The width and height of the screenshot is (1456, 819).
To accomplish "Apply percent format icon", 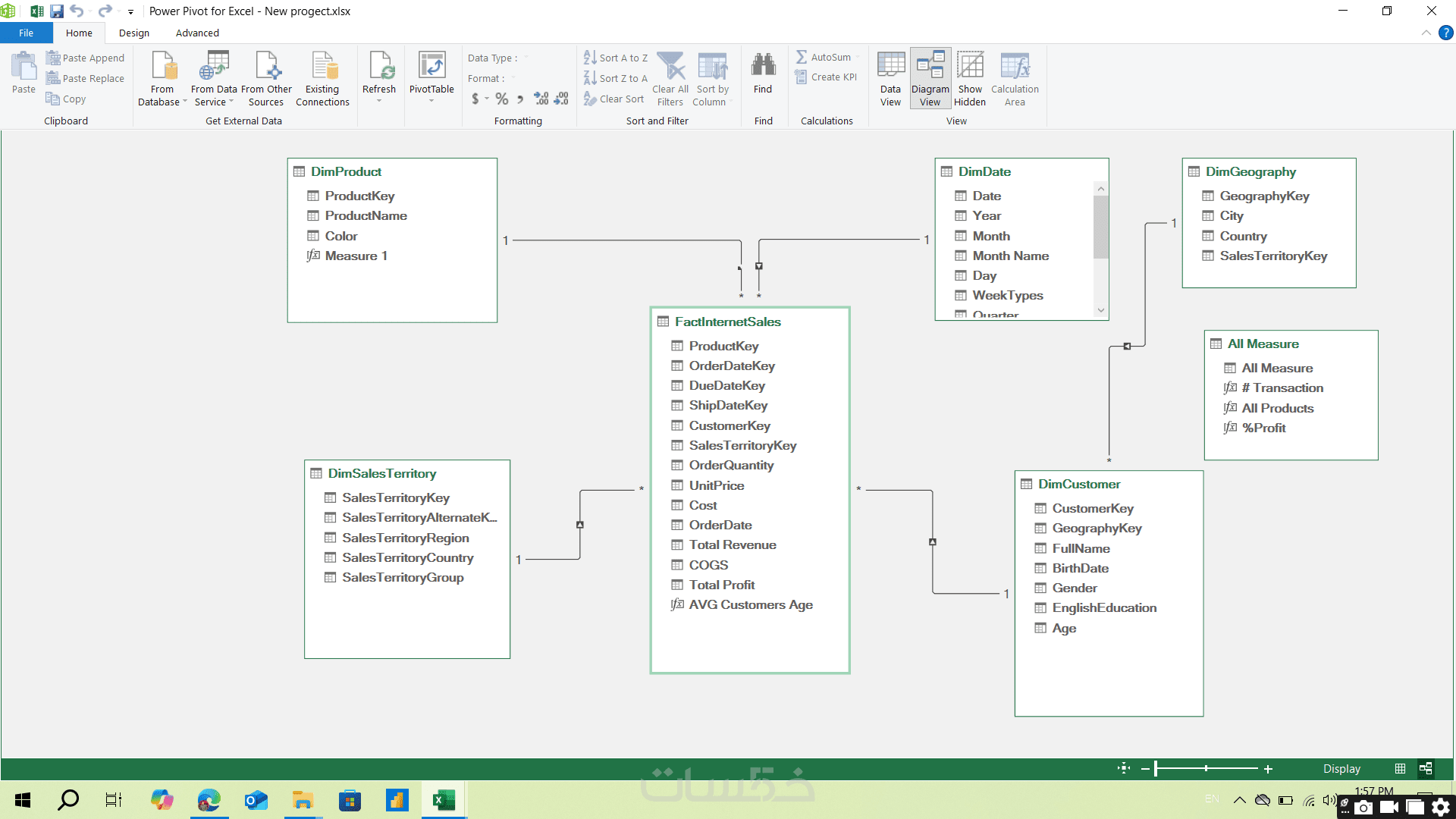I will point(501,99).
